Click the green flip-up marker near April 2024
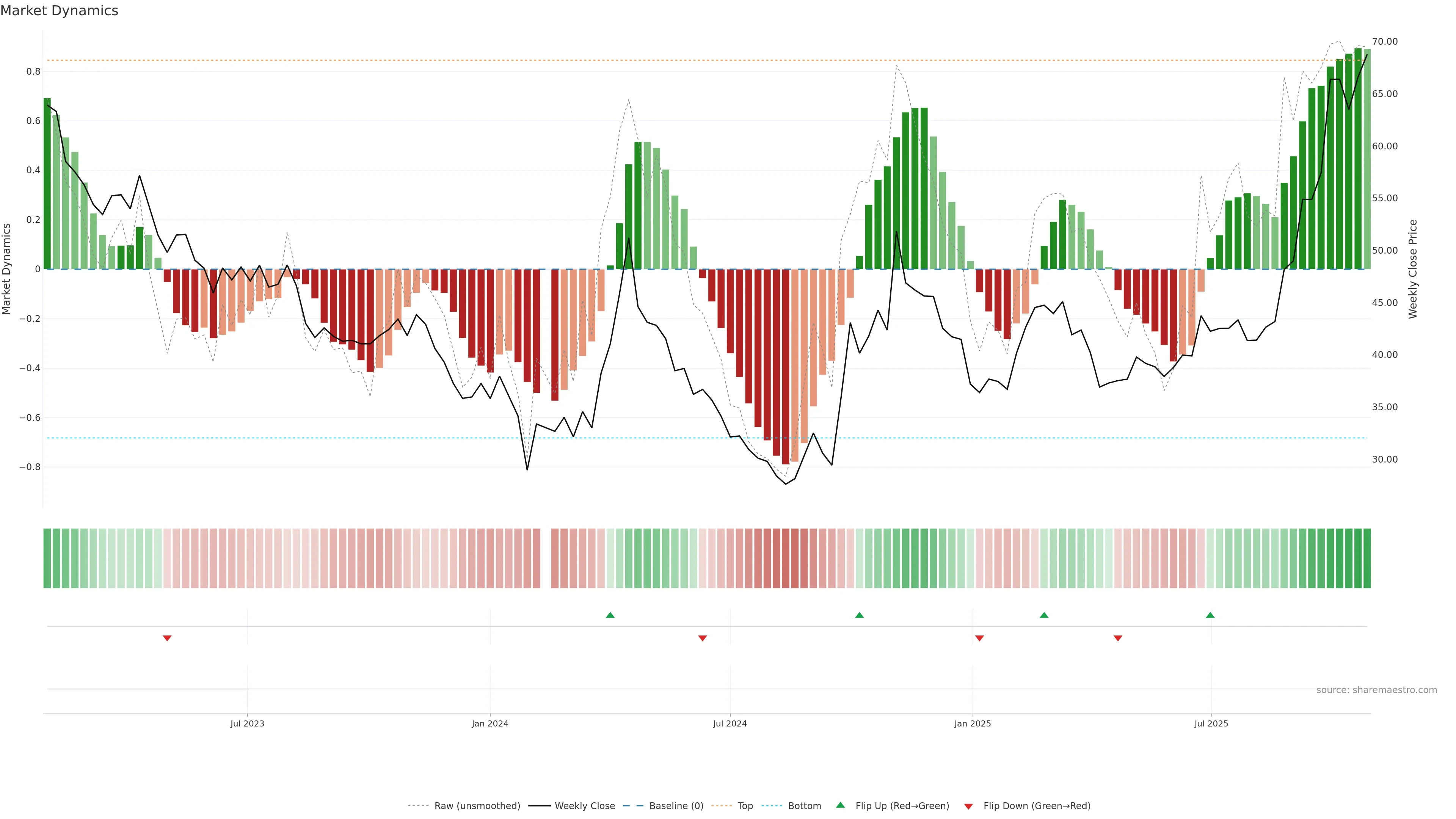The height and width of the screenshot is (819, 1456). (x=610, y=615)
